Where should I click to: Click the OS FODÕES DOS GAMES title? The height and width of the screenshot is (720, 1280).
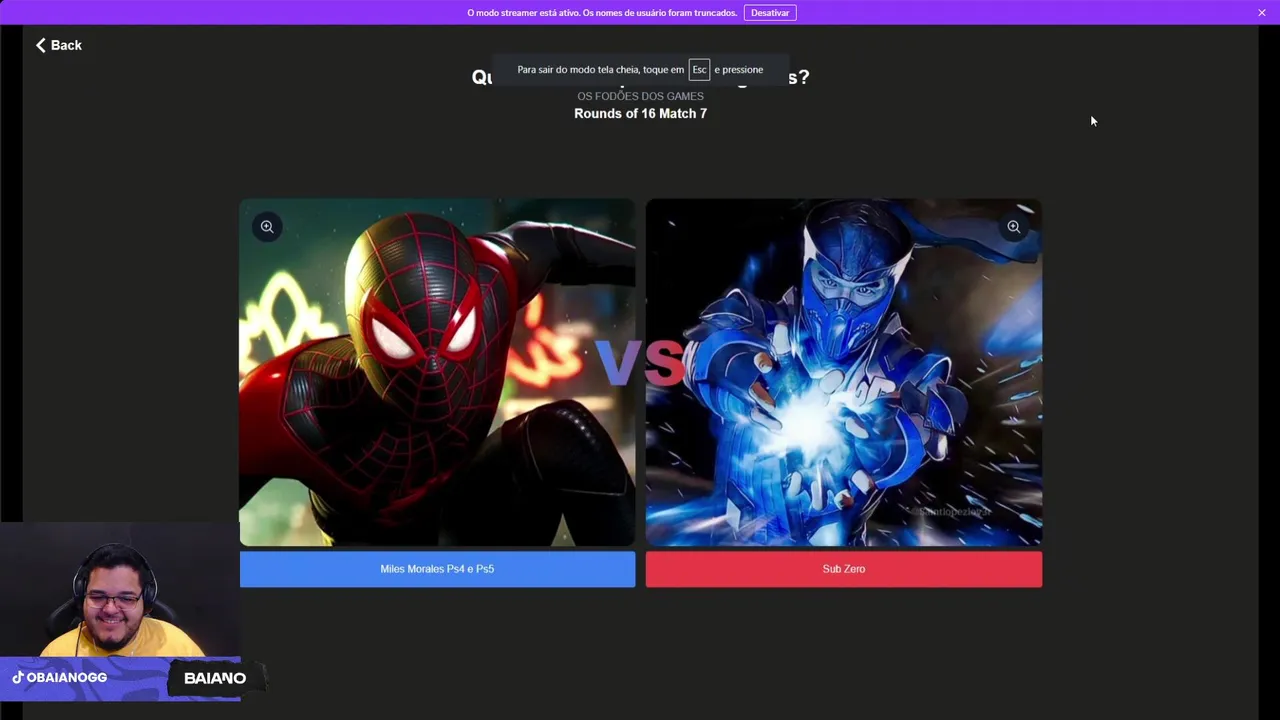point(640,96)
